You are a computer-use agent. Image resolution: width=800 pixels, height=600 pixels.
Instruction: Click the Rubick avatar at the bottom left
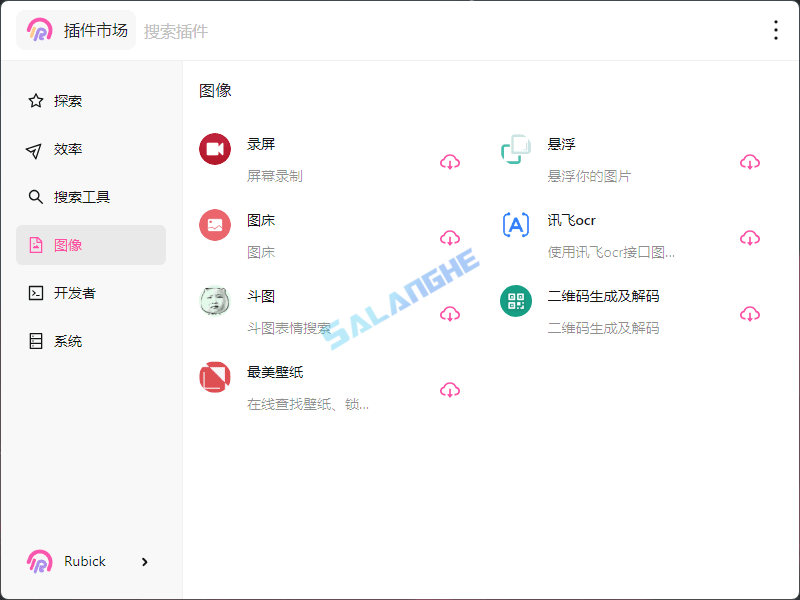click(x=39, y=561)
